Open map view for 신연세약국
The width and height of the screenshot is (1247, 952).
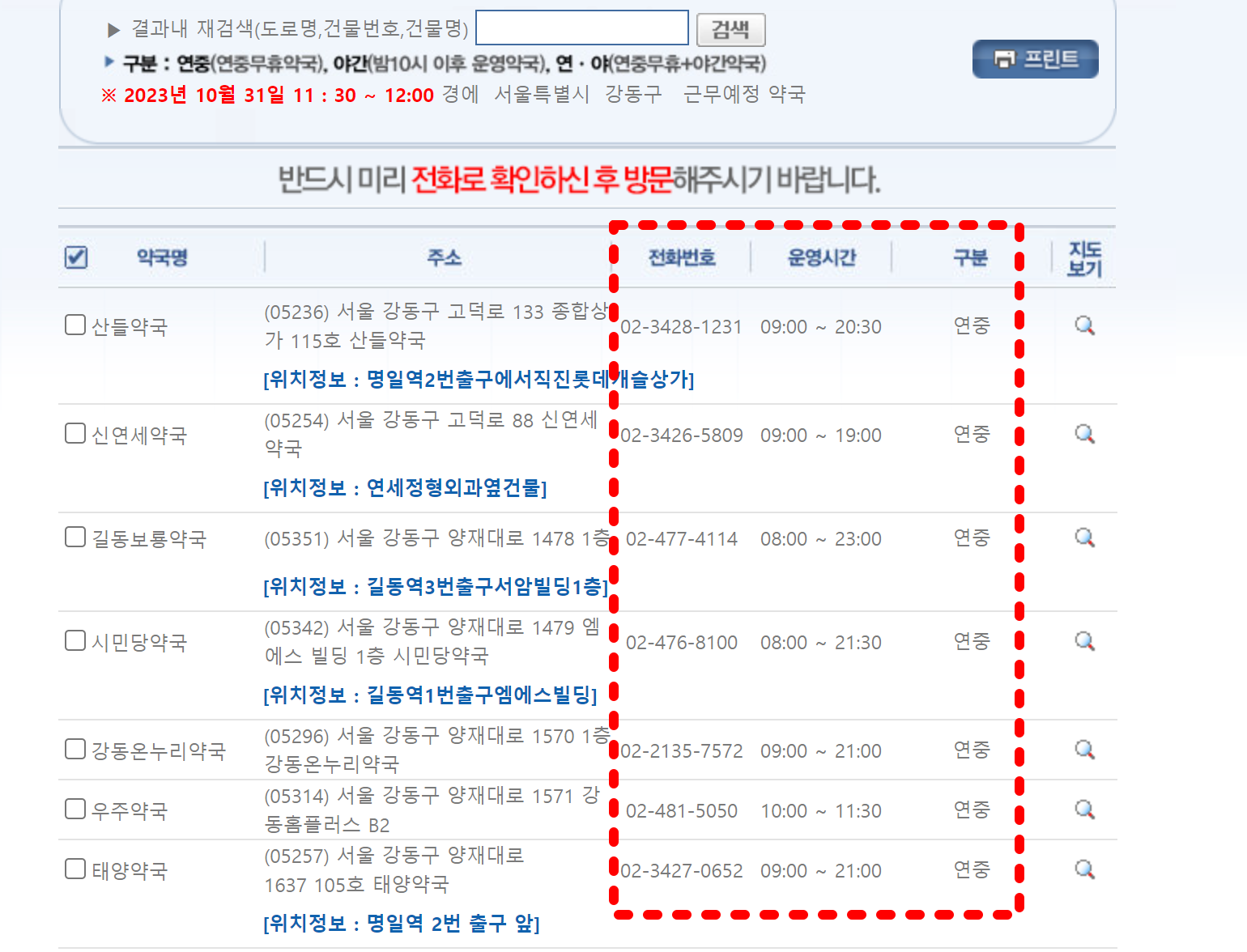tap(1085, 434)
